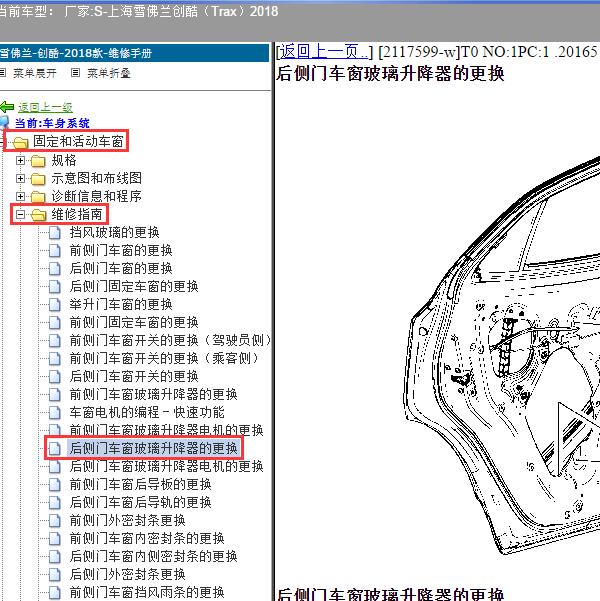Image resolution: width=600 pixels, height=601 pixels.
Task: Open 后侧门外密封条更换 page
Action: pos(127,575)
